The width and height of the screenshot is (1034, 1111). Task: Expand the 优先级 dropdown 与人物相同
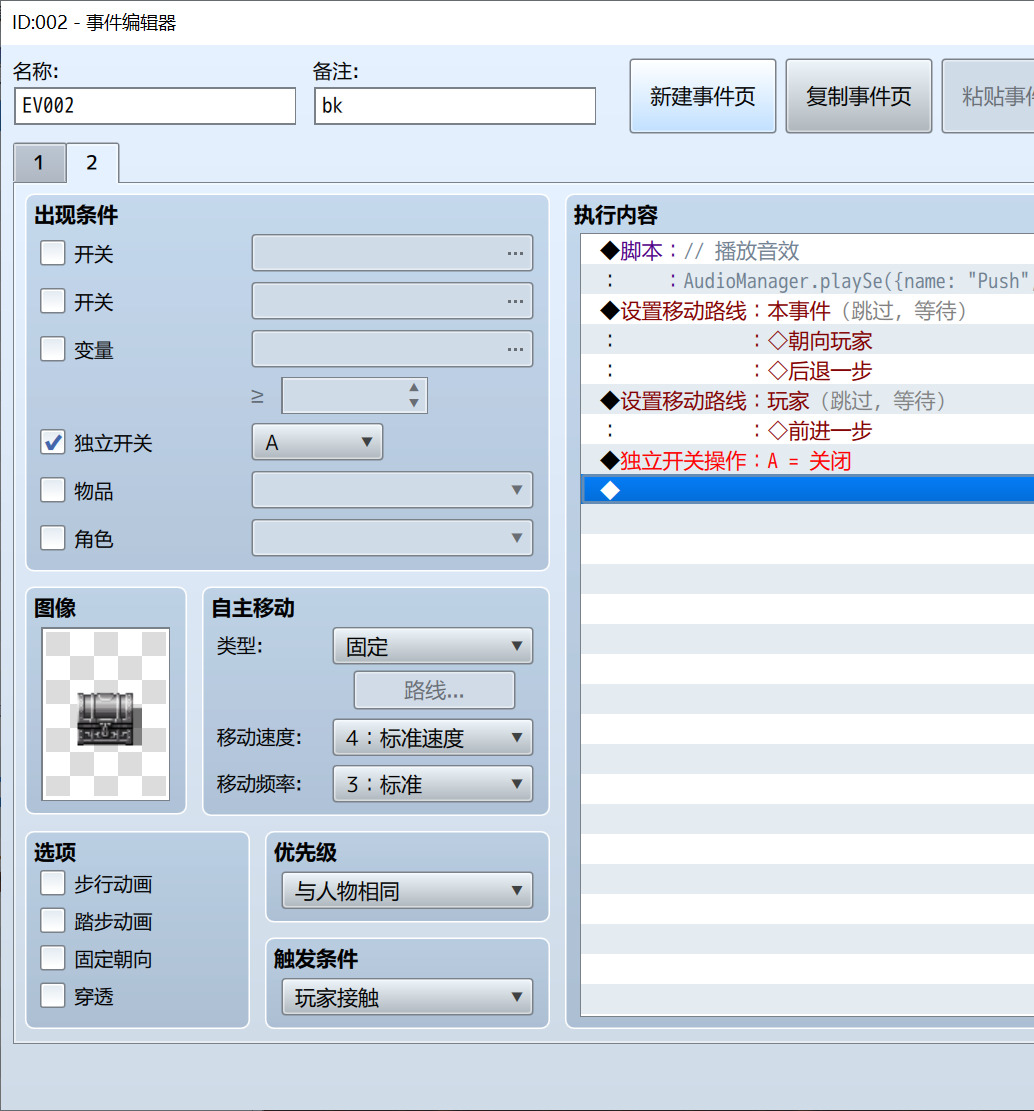coord(408,891)
